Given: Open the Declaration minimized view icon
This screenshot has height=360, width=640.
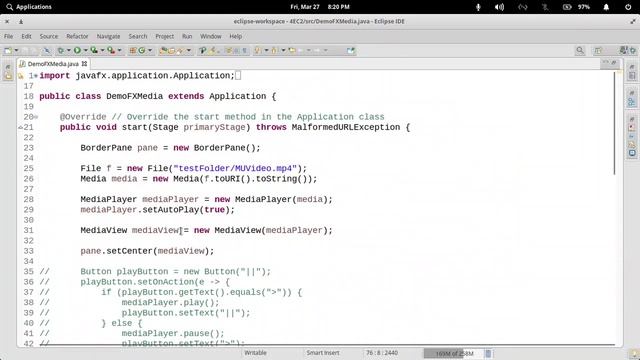Looking at the screenshot, I should point(632,144).
